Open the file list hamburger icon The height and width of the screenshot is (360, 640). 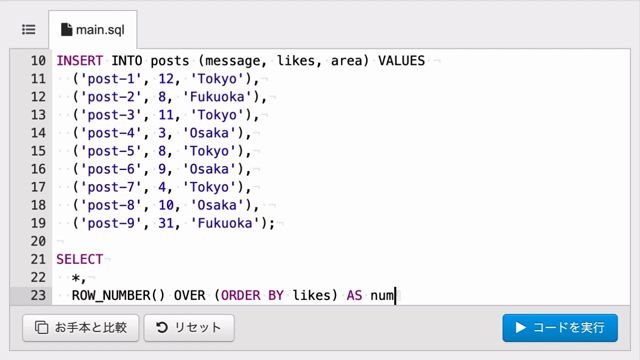click(29, 29)
